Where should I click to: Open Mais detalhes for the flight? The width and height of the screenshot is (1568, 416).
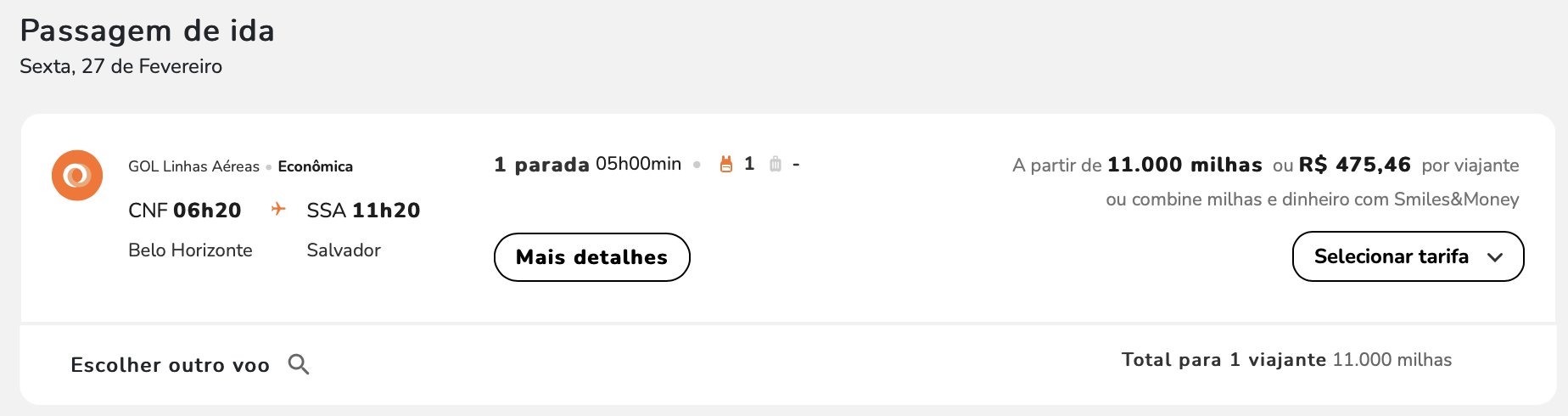click(x=592, y=257)
